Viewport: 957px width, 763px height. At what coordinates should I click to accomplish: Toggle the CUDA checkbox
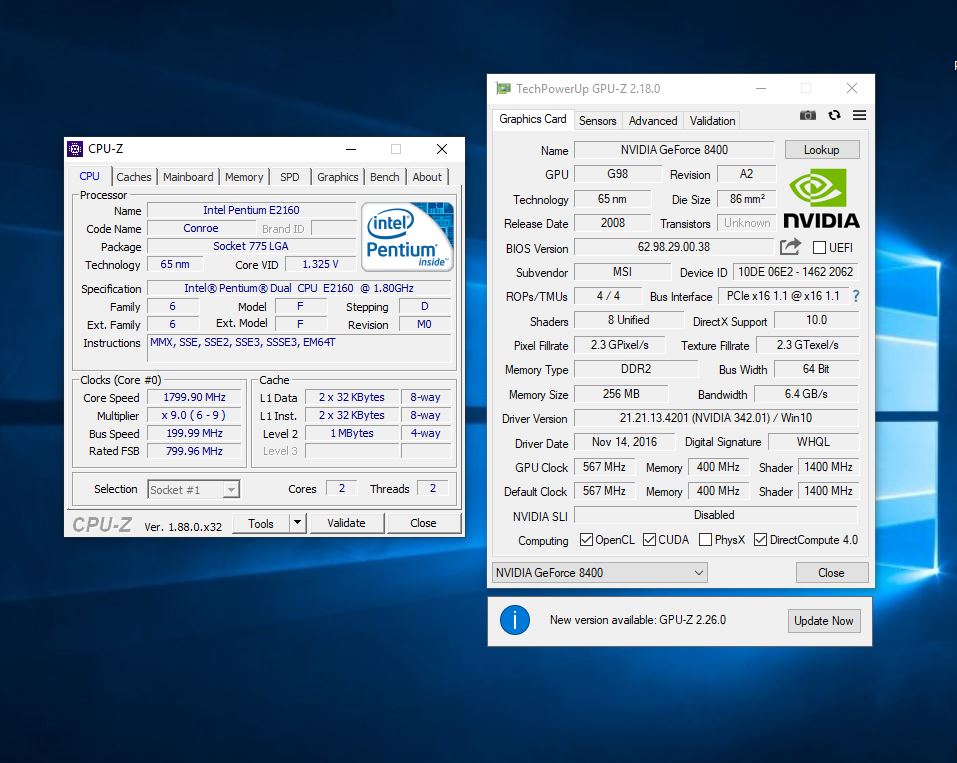(649, 540)
